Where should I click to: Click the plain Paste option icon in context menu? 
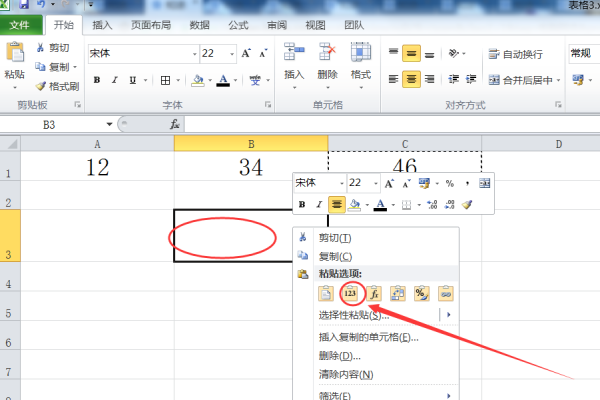[326, 294]
